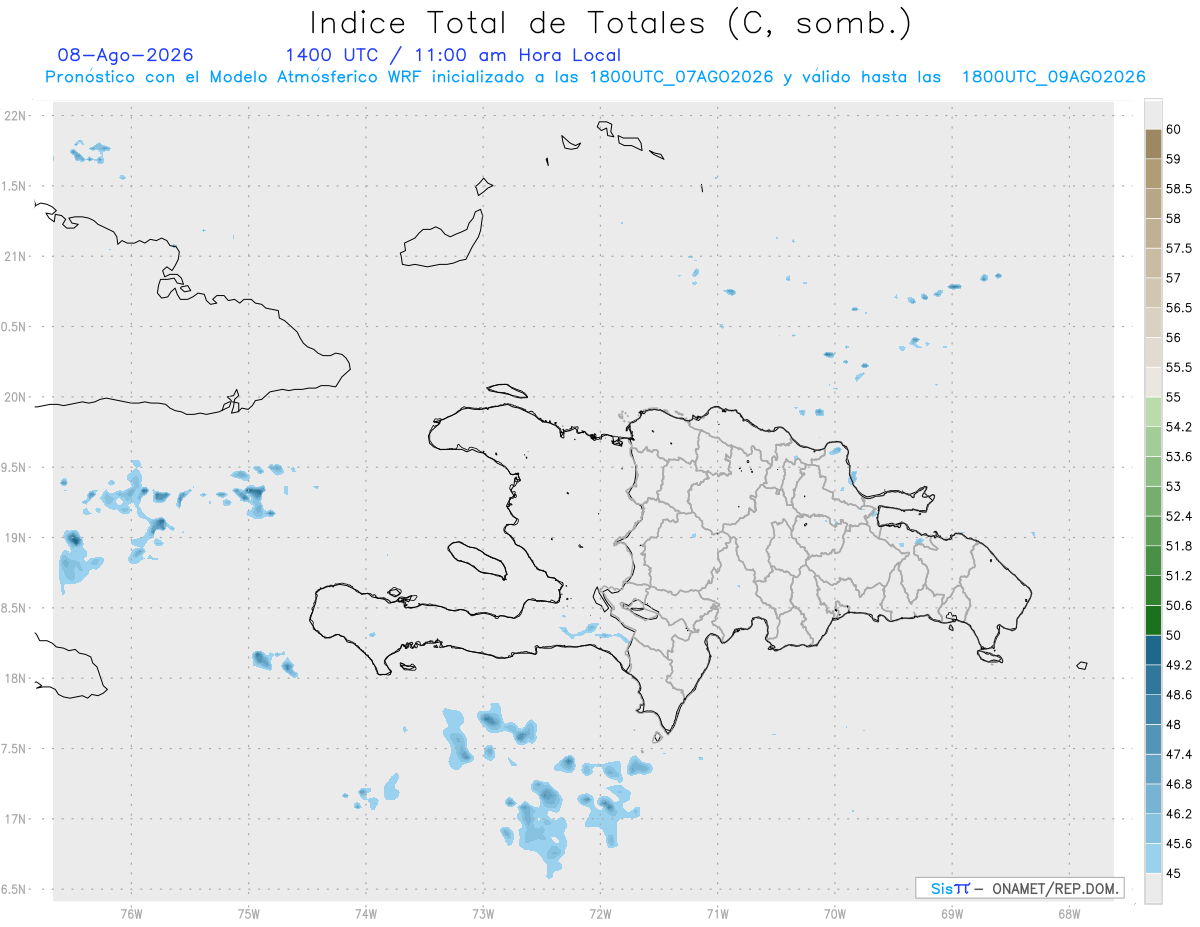Pick the brown swatch between 59 and 60
1200x927 pixels.
click(1153, 144)
